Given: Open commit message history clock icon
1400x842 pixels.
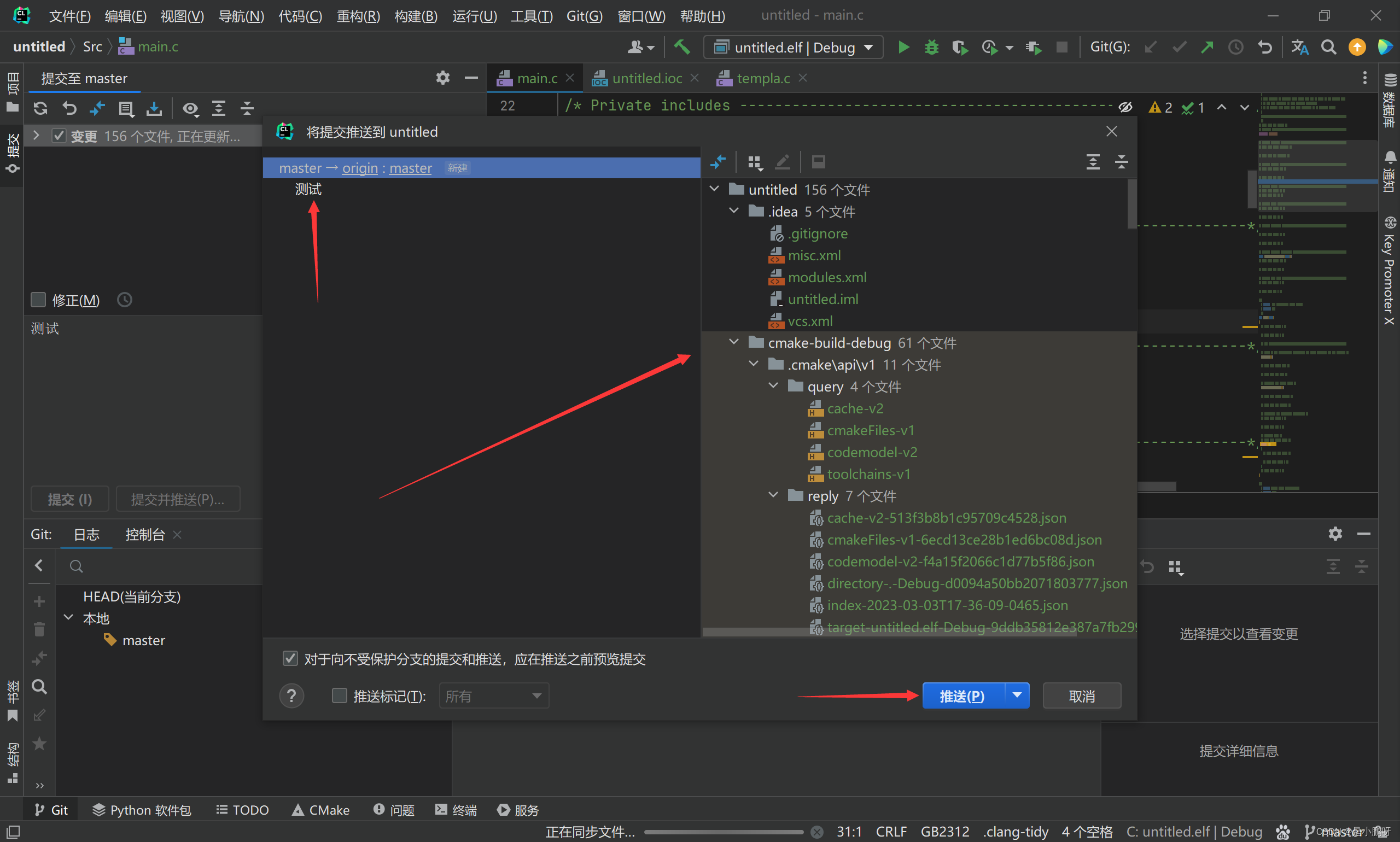Looking at the screenshot, I should tap(125, 300).
